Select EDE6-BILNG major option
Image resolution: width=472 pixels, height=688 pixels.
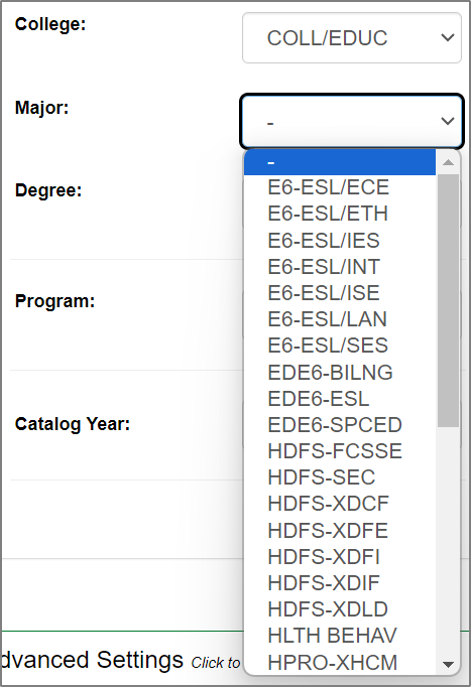pos(340,373)
